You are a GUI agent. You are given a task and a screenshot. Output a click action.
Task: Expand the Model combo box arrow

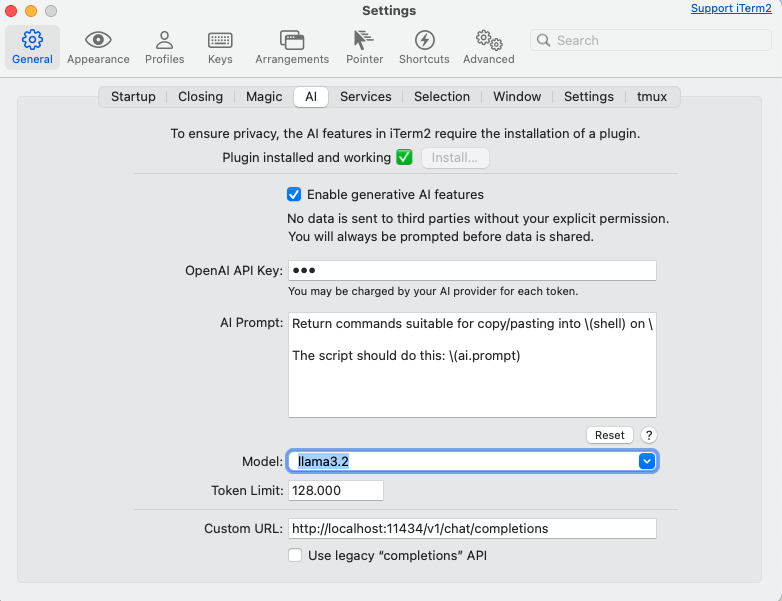tap(647, 461)
